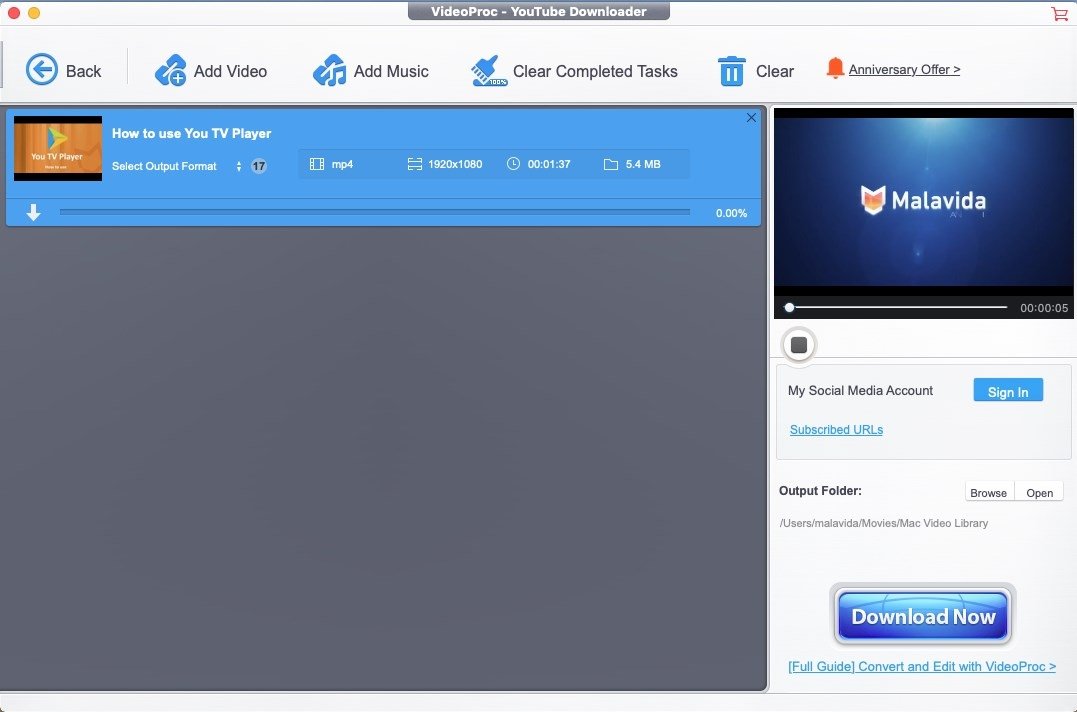Click the Add Video label
Viewport: 1077px width, 712px height.
click(x=230, y=71)
